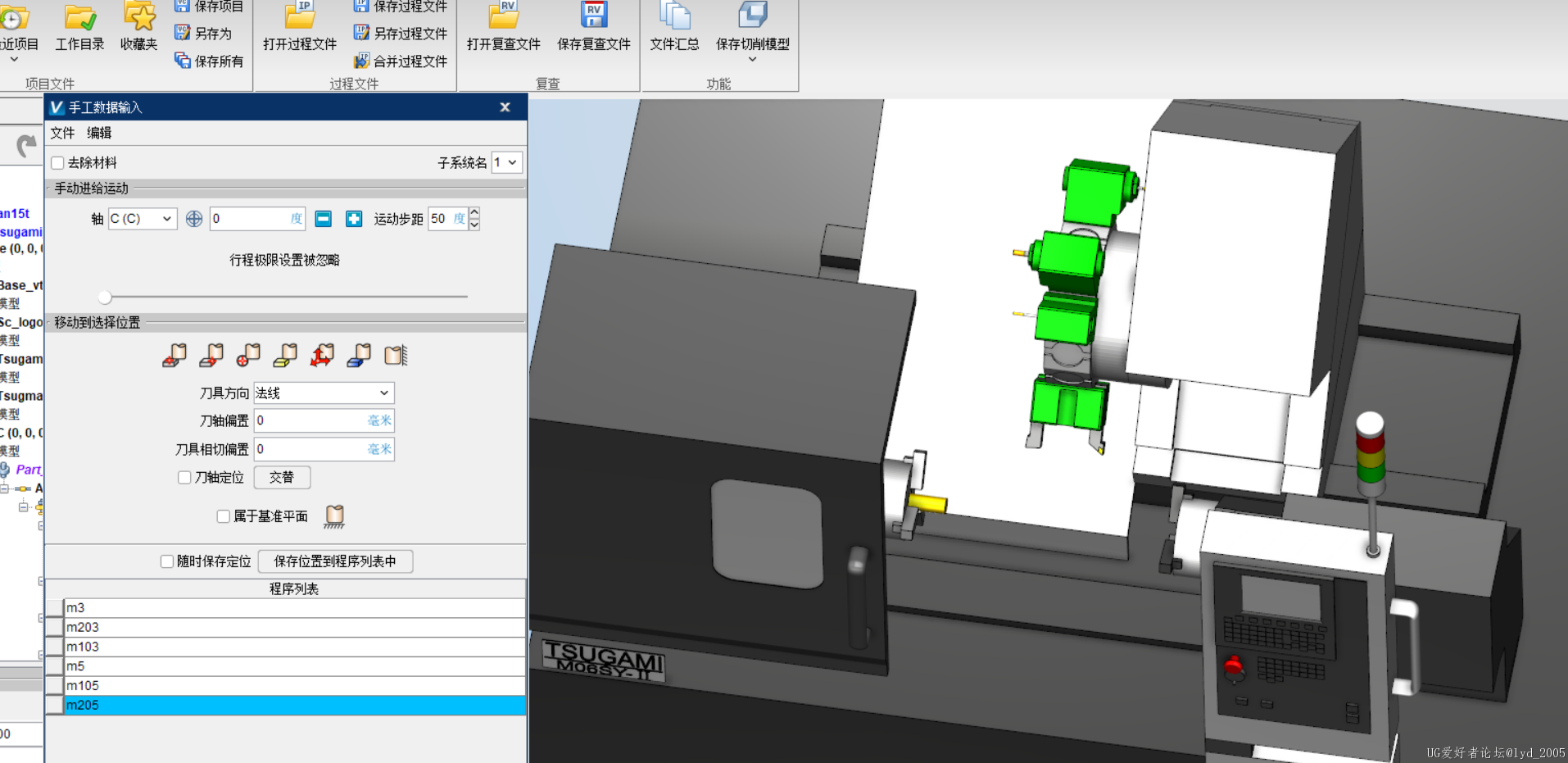Click the second move-to icon with the grey block
Screen dimensions: 1568x763
[x=211, y=355]
